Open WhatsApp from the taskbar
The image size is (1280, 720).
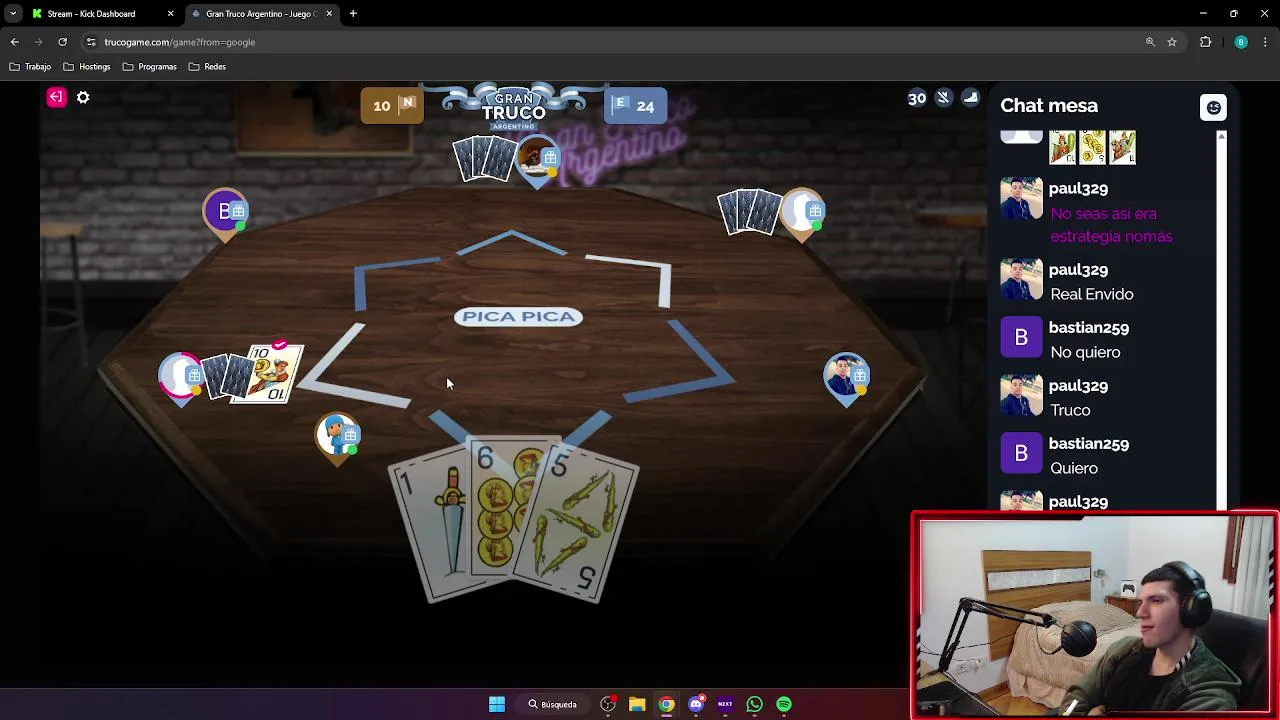click(x=755, y=704)
